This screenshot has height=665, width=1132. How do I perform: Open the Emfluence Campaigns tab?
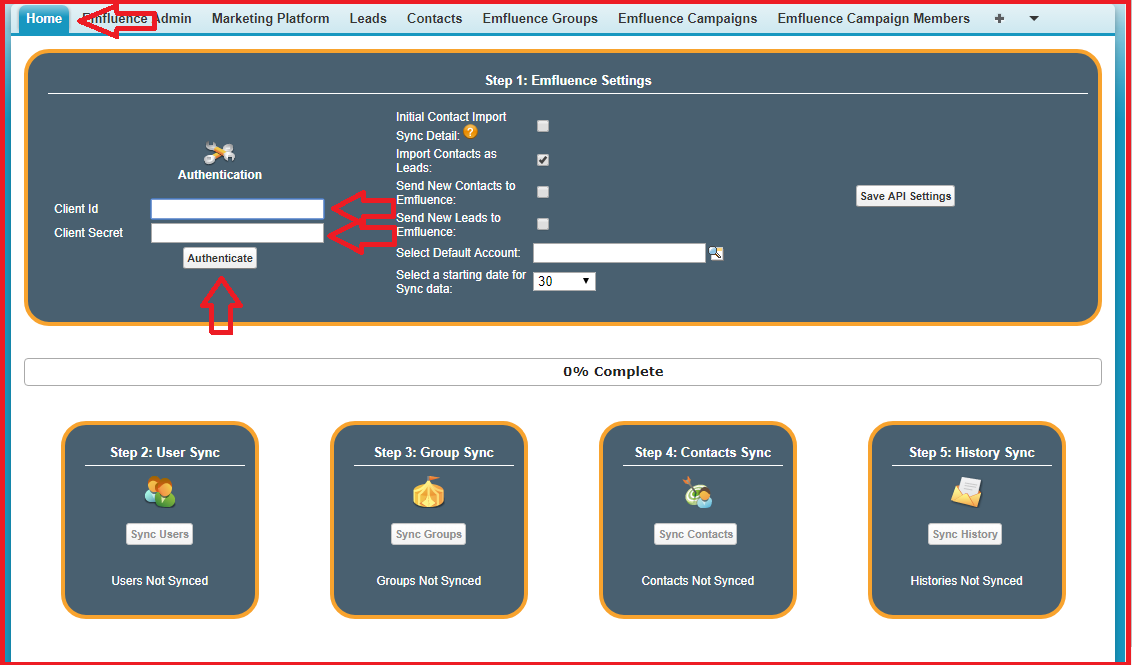(x=687, y=18)
